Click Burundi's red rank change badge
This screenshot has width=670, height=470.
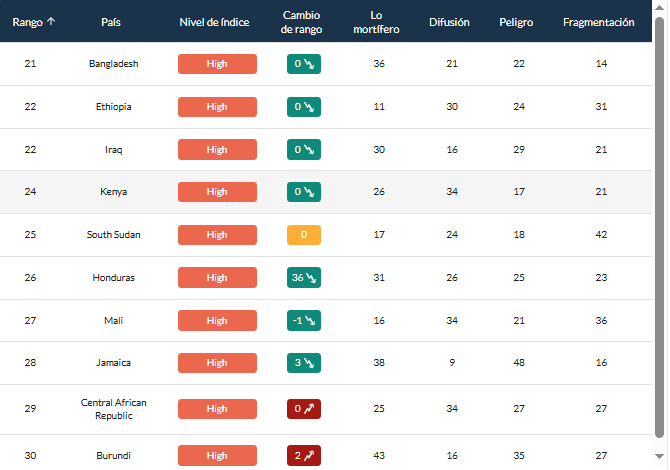[303, 456]
